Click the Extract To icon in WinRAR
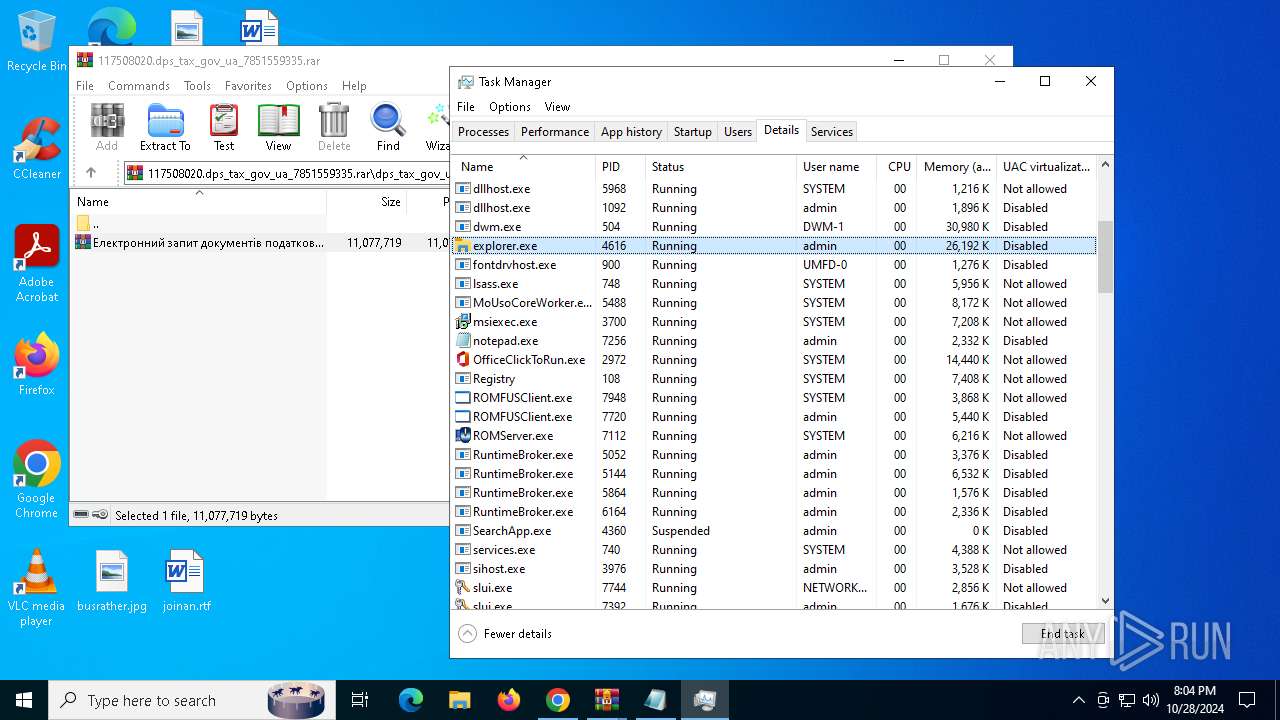1280x720 pixels. 165,127
